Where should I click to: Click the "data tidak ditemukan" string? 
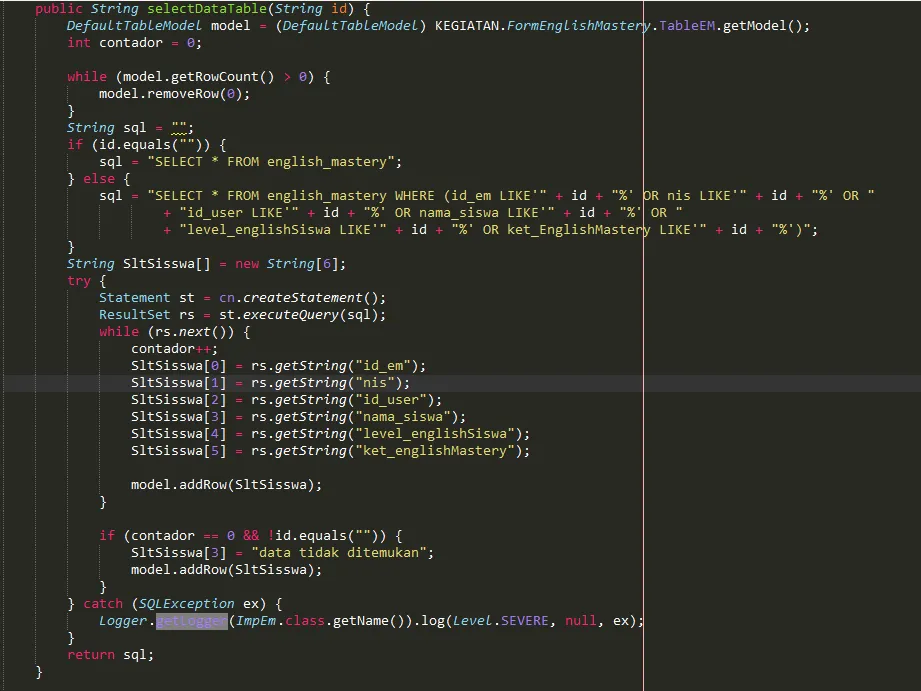(338, 554)
